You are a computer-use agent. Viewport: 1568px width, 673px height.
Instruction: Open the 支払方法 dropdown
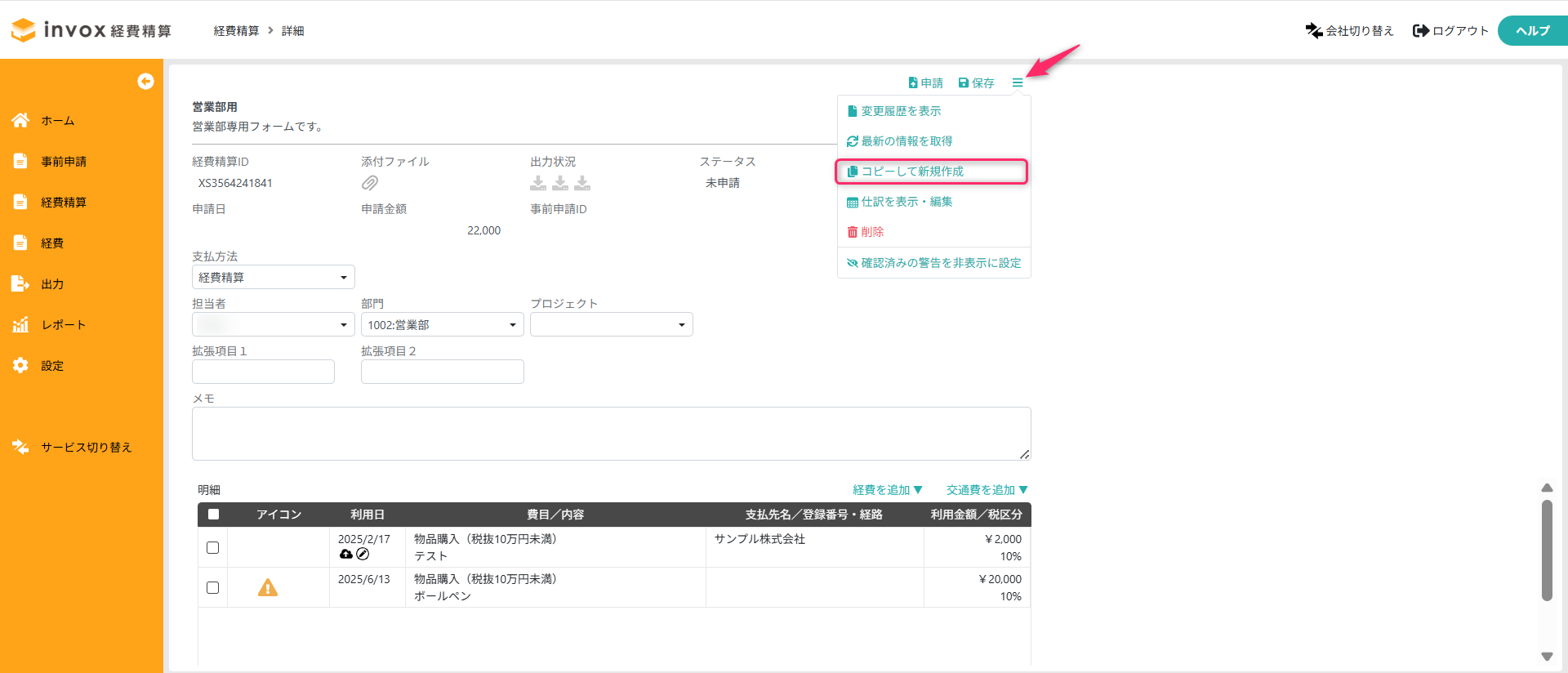[x=273, y=278]
